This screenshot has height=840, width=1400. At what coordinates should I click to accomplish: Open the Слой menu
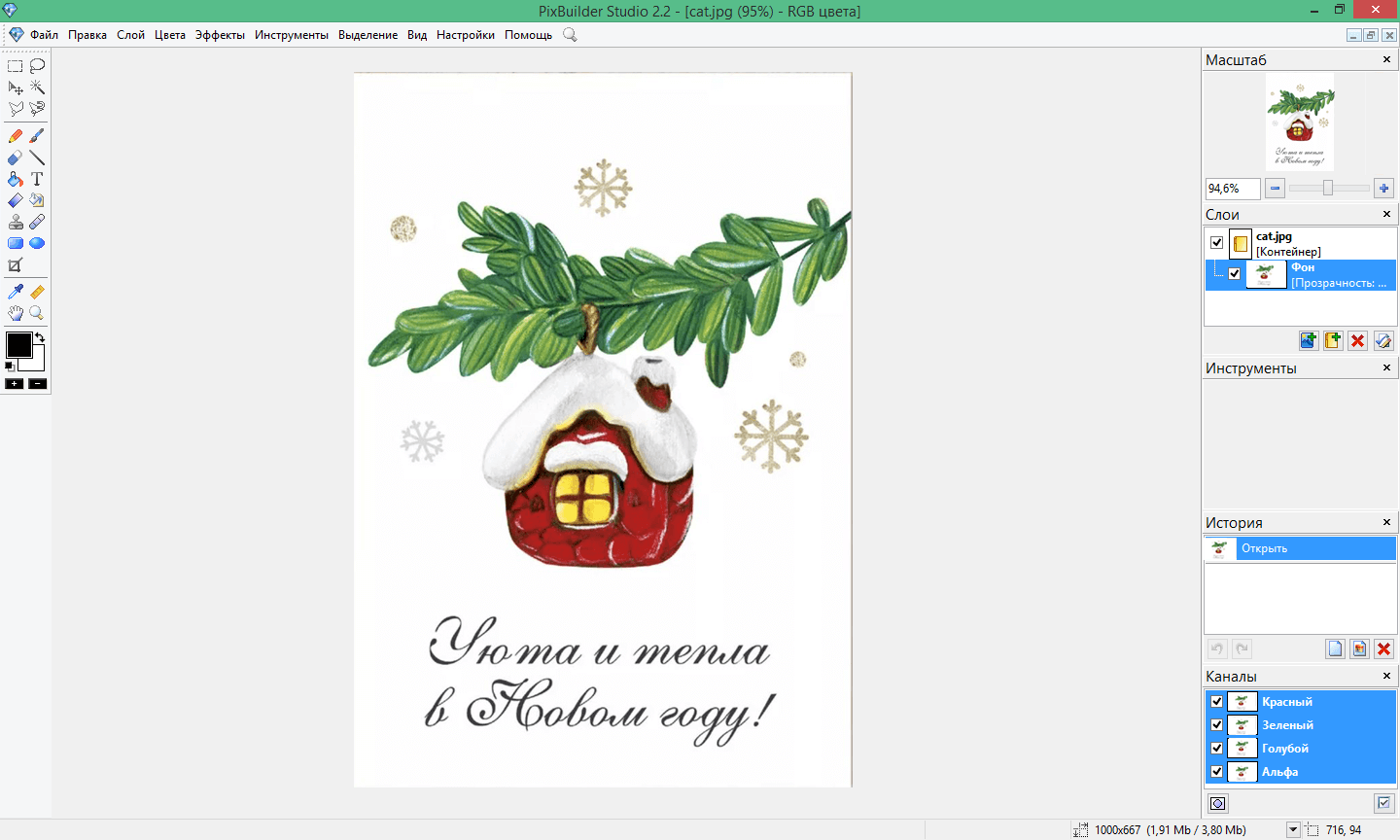pos(130,35)
